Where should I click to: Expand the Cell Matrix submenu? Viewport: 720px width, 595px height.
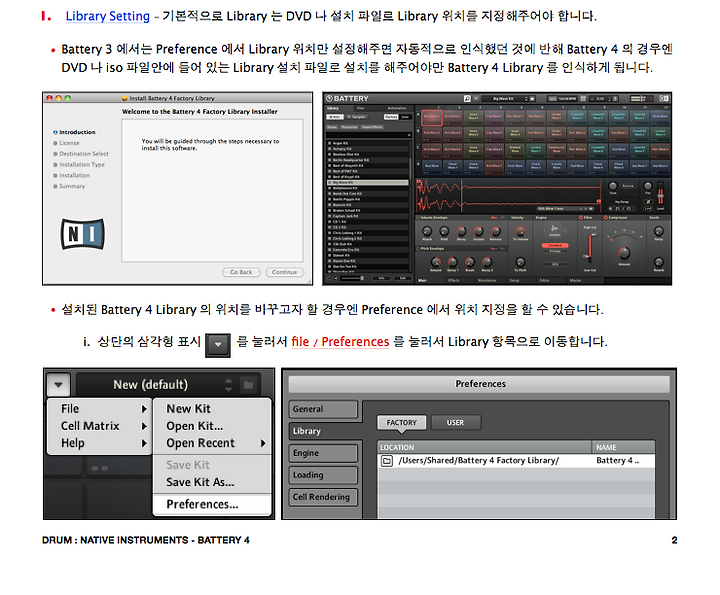coord(99,426)
